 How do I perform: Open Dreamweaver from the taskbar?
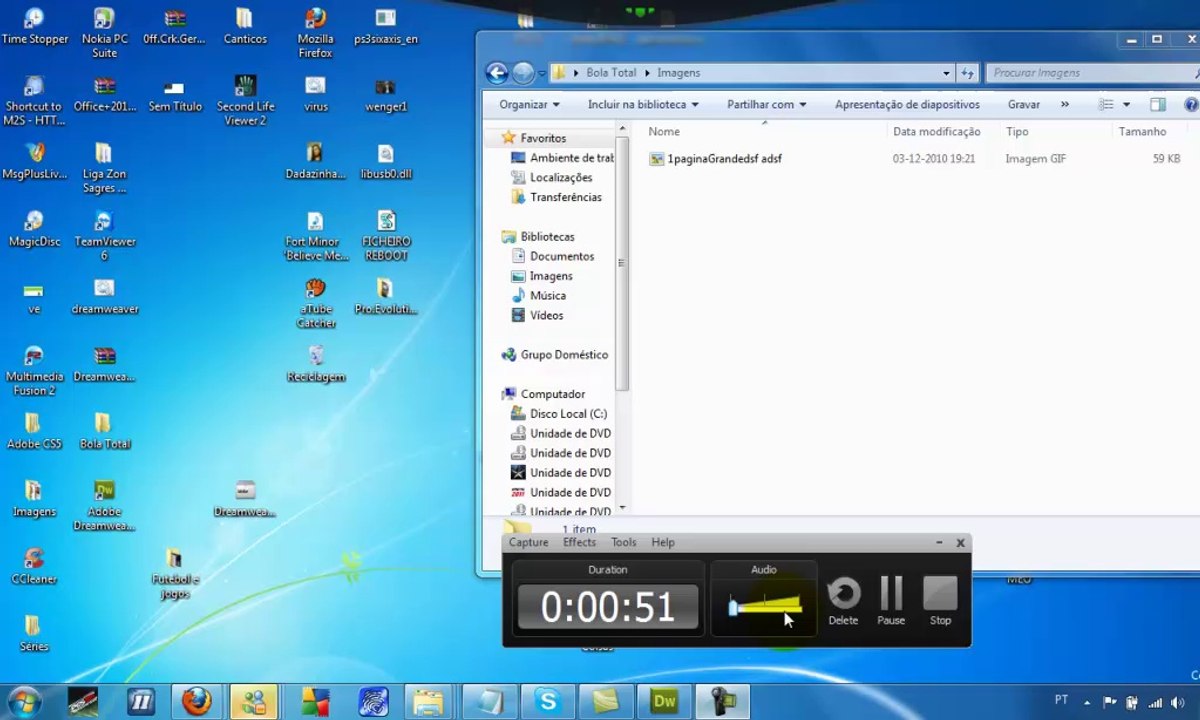point(664,701)
